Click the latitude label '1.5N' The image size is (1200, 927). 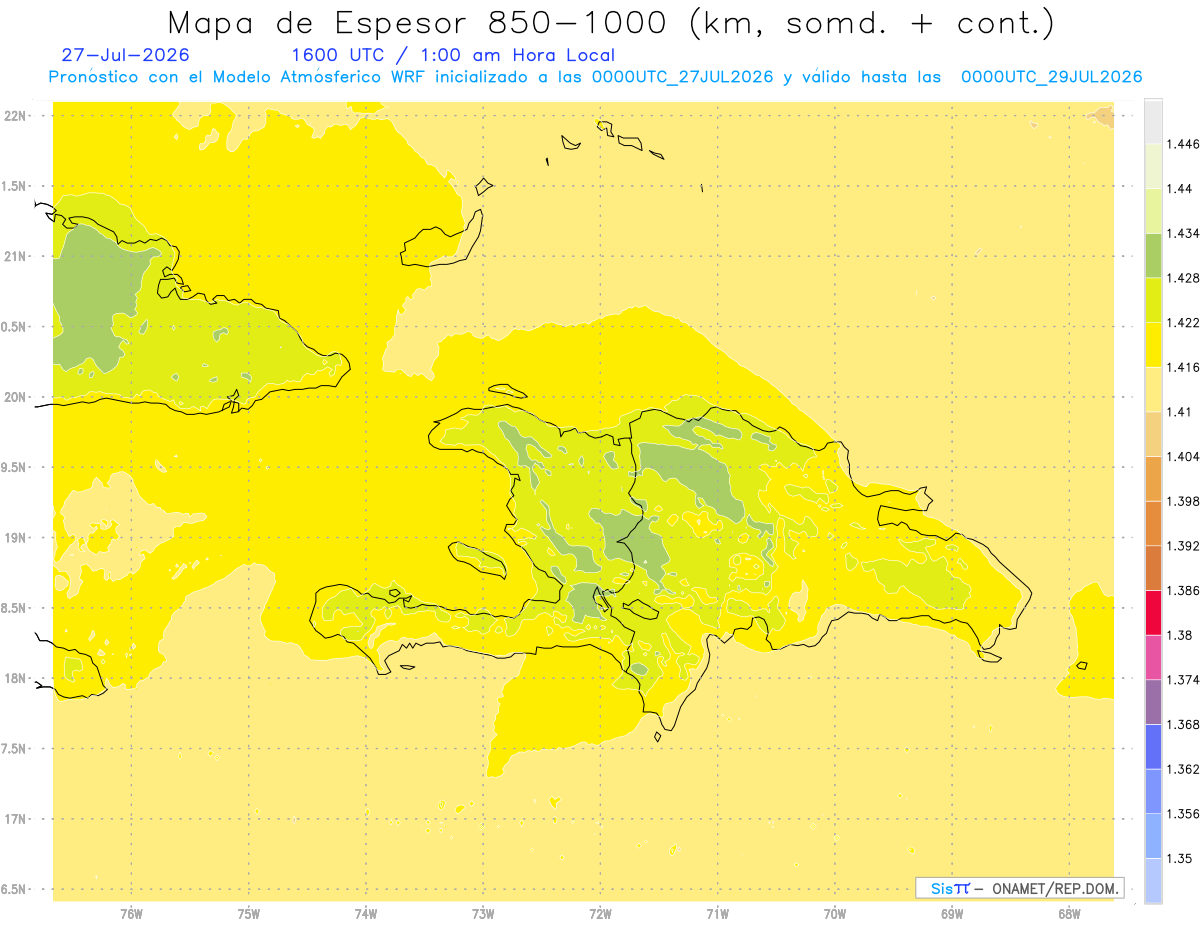coord(14,186)
